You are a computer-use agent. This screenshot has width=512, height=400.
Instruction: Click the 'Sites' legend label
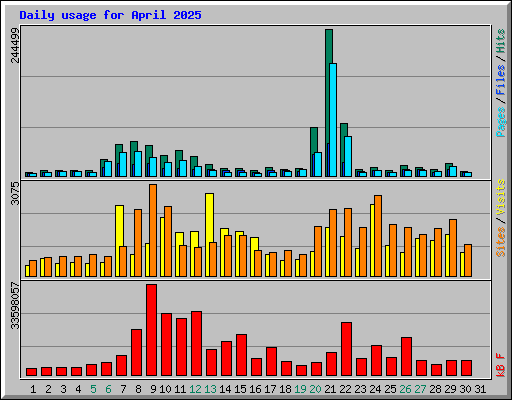[501, 242]
